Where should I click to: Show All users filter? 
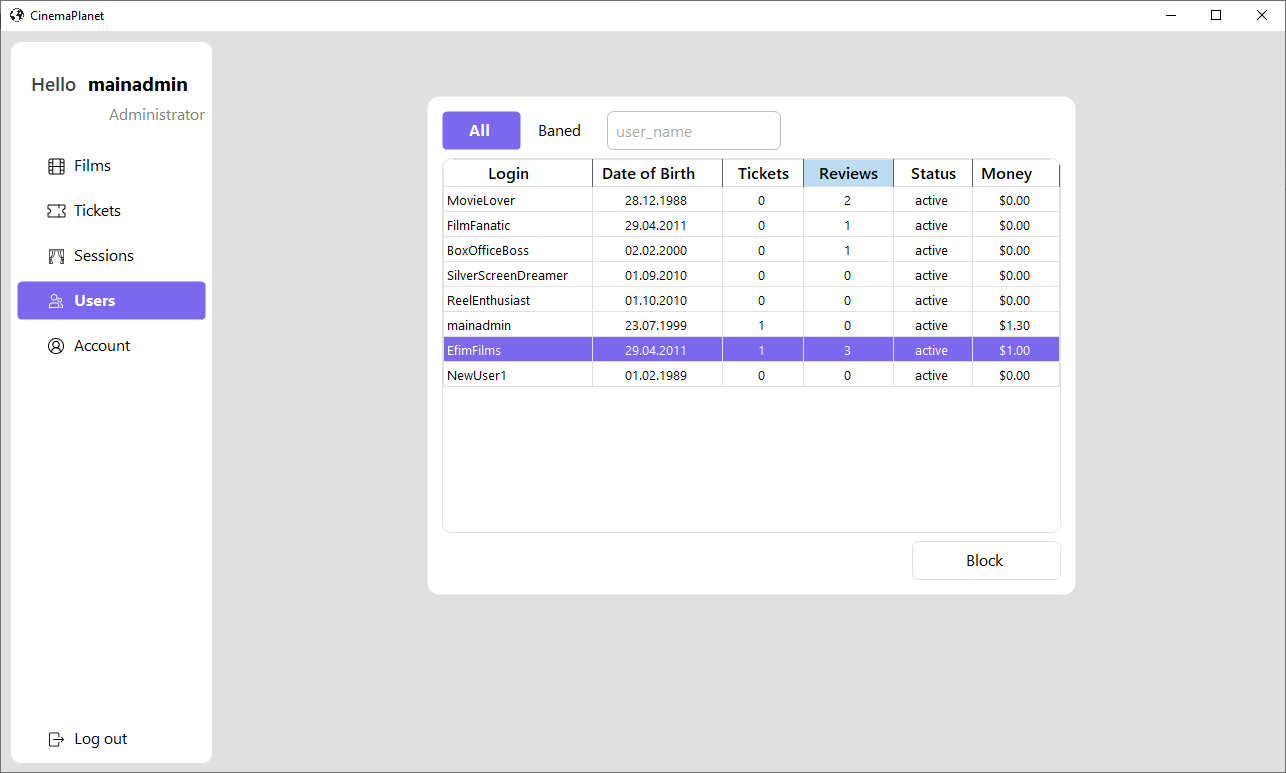point(481,130)
